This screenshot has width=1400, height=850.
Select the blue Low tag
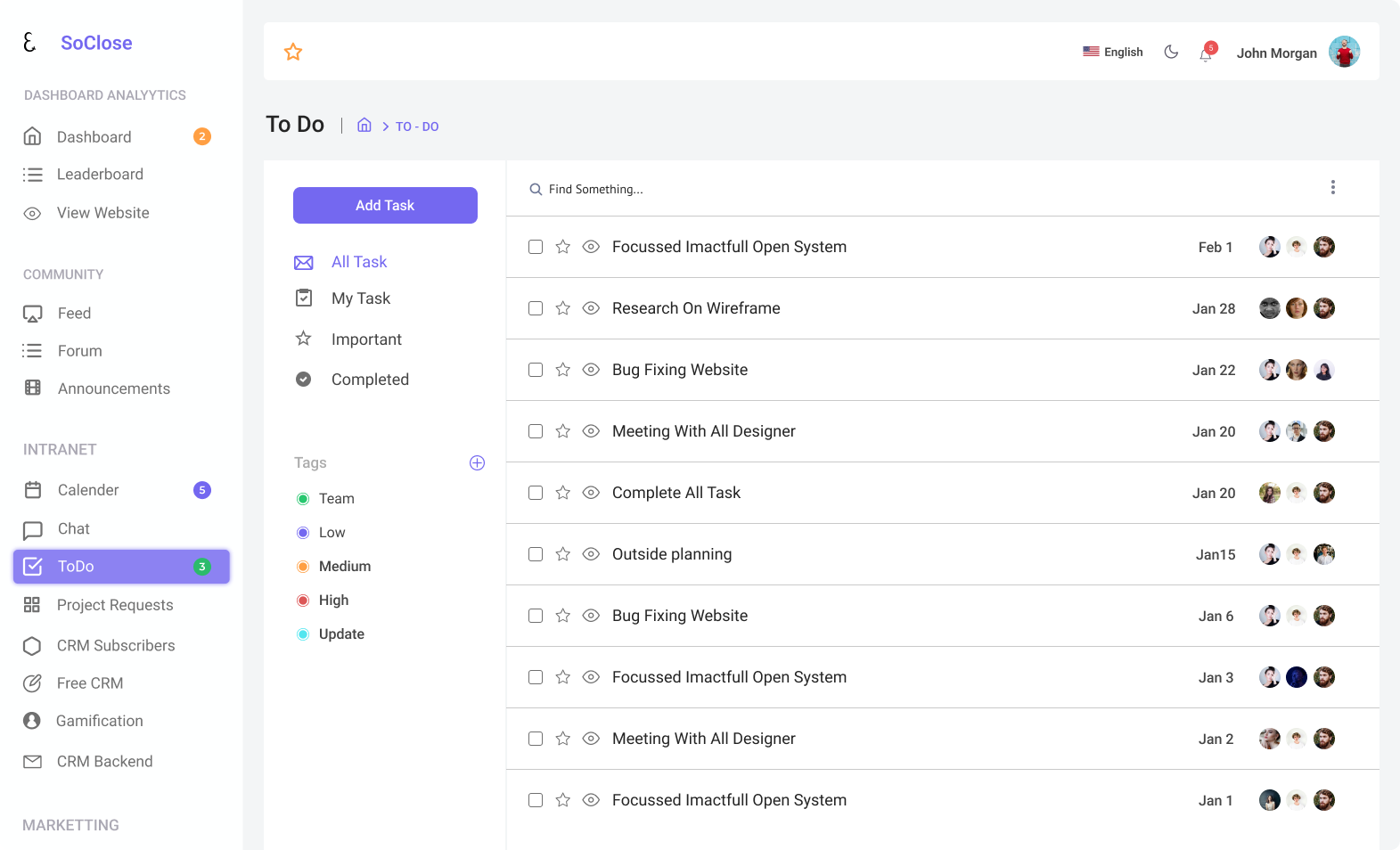[x=321, y=533]
